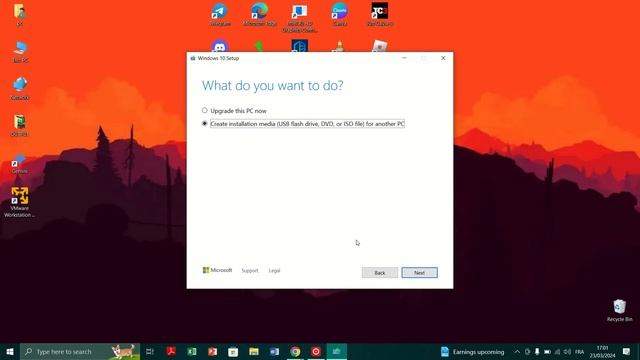The height and width of the screenshot is (360, 640).
Task: Switch to Chrome in the taskbar
Action: coord(295,351)
